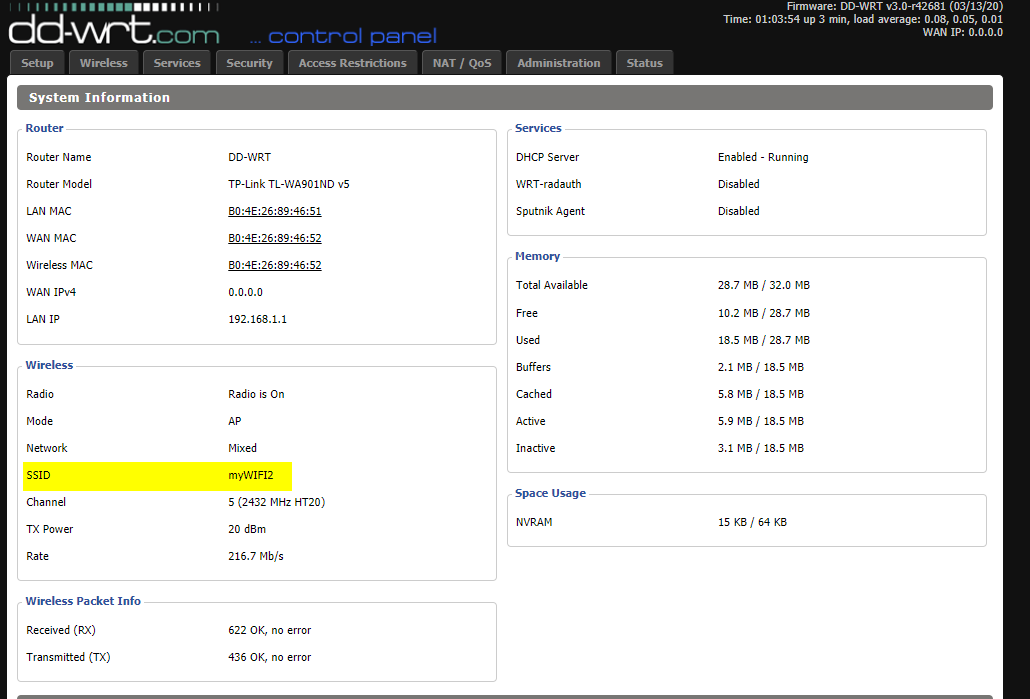The width and height of the screenshot is (1030, 699).
Task: Click the LAN IP value 192.168.1.1
Action: [x=258, y=319]
